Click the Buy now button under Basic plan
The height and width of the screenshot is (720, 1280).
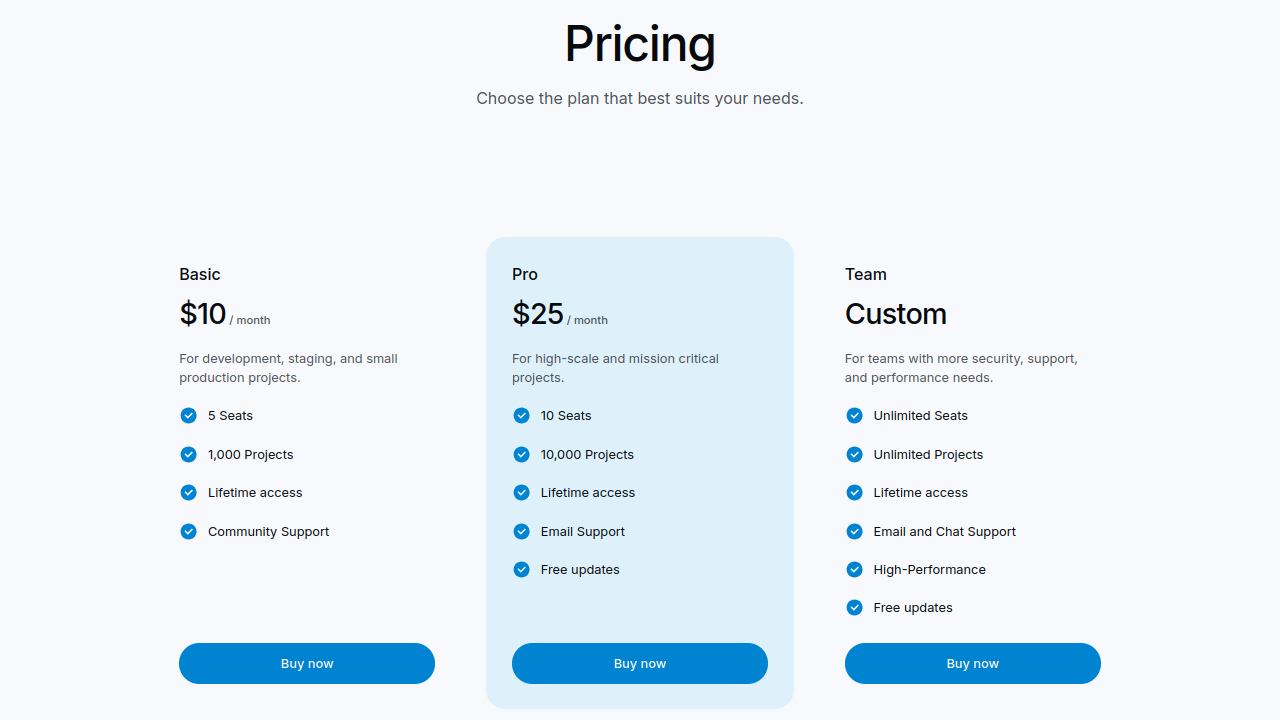(307, 663)
